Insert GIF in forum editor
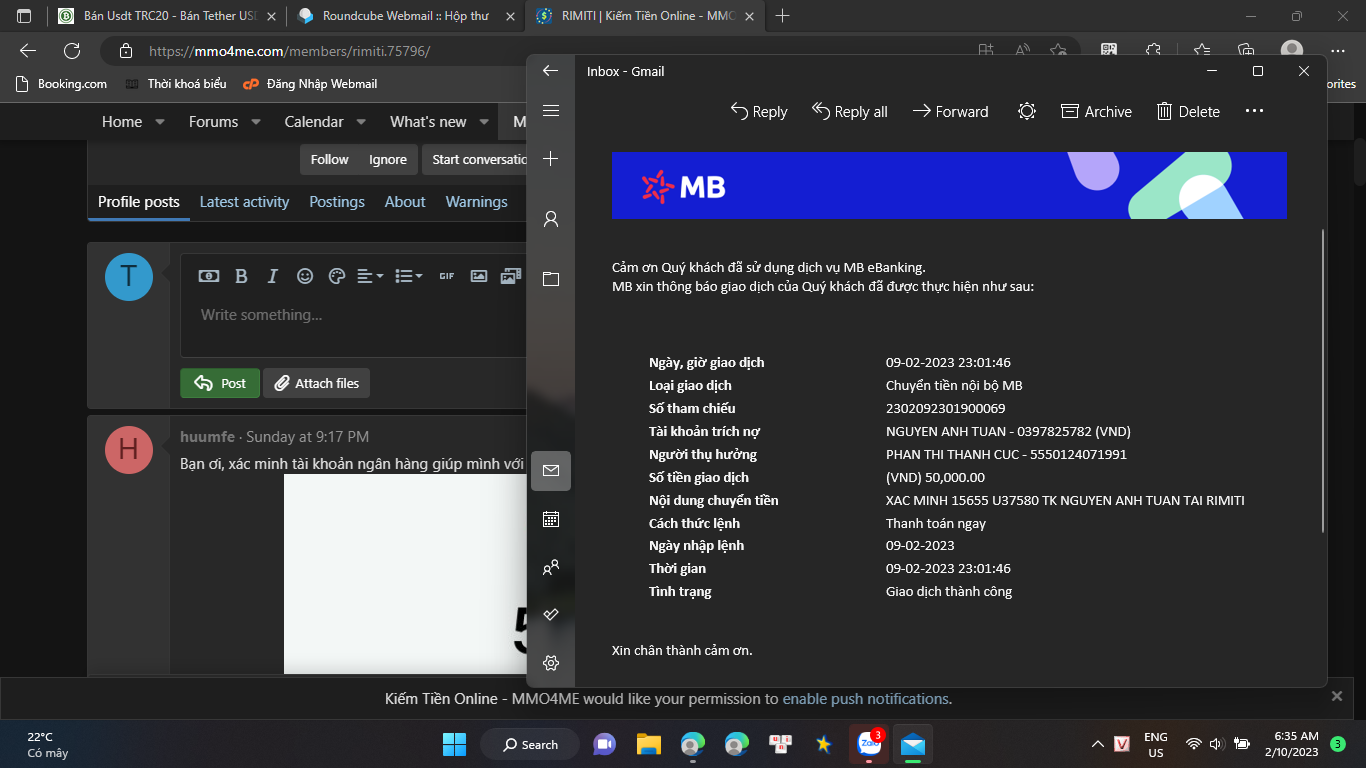Image resolution: width=1366 pixels, height=768 pixels. 447,276
